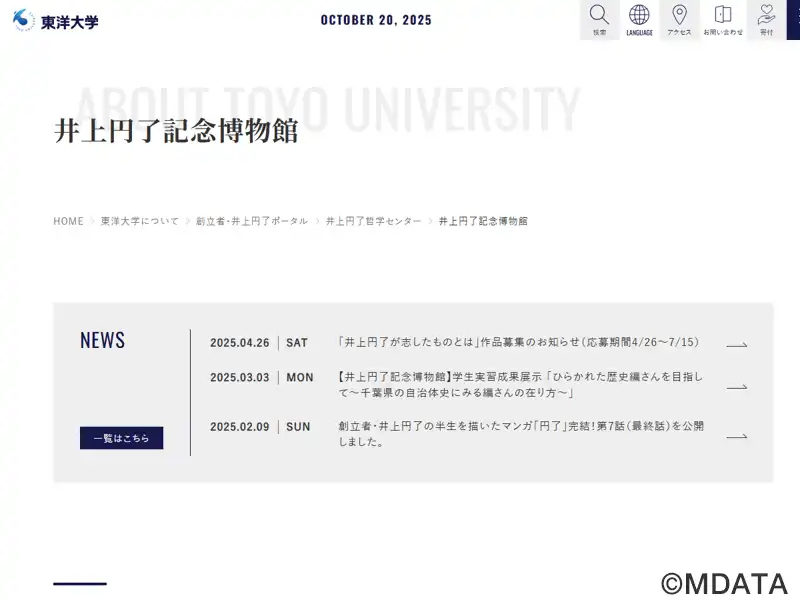The width and height of the screenshot is (800, 600).
Task: Open the お問い合わせ contact icon
Action: coord(723,19)
